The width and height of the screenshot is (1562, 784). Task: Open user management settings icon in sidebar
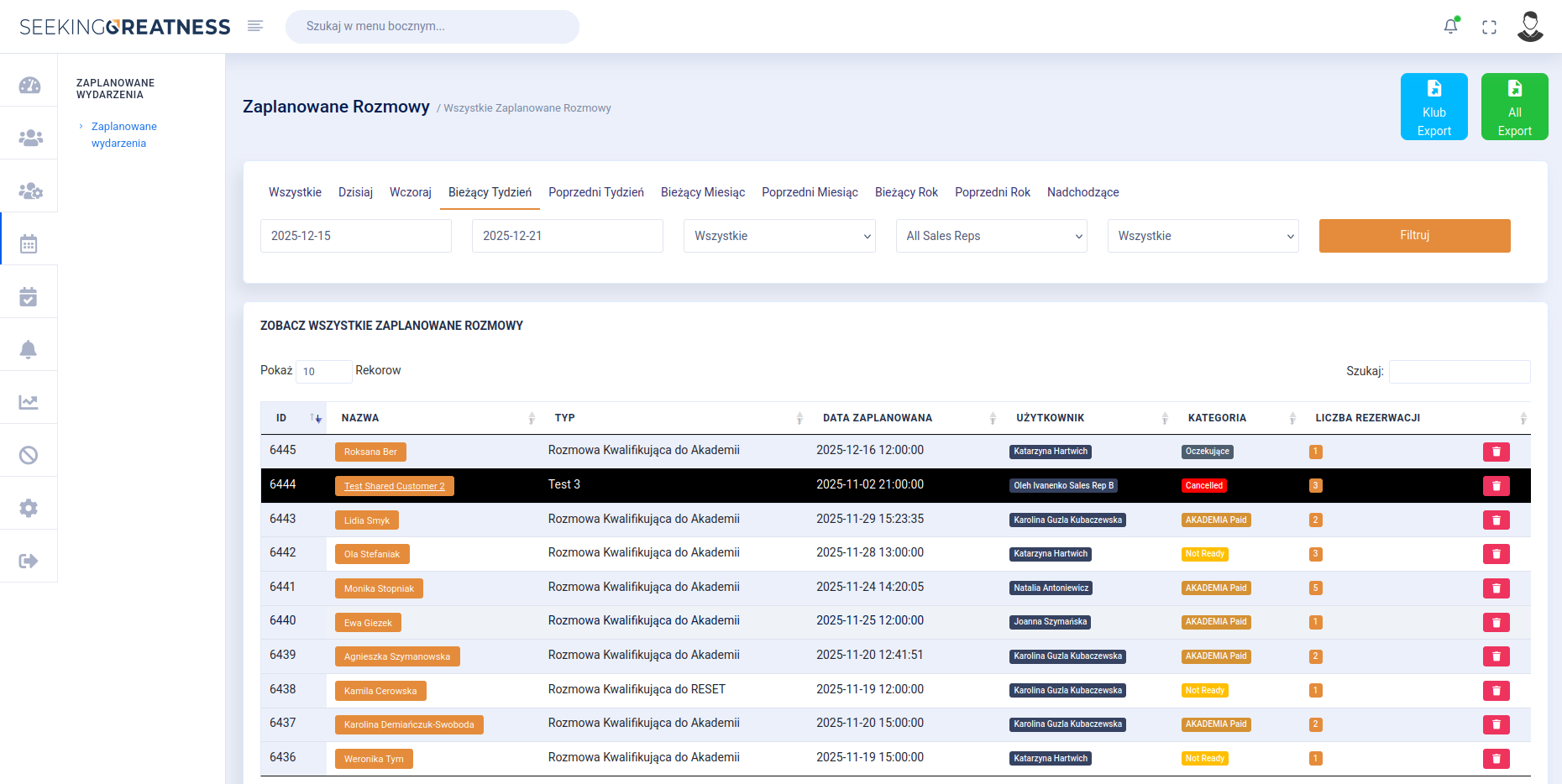[29, 186]
